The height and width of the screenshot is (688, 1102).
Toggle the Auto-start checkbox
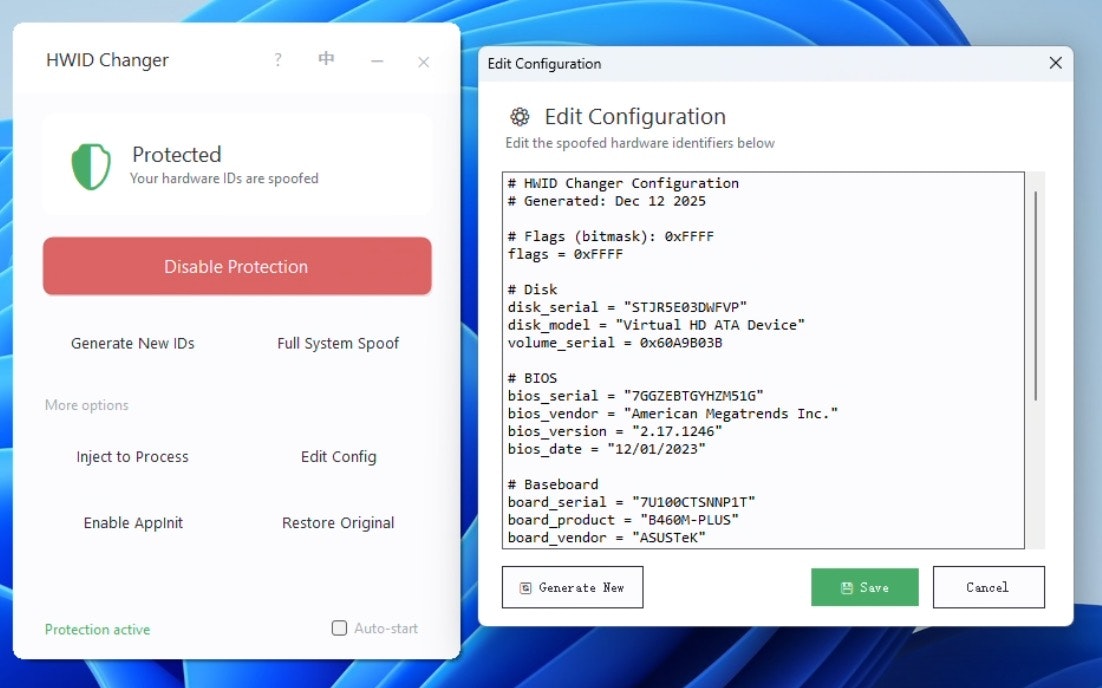tap(339, 628)
